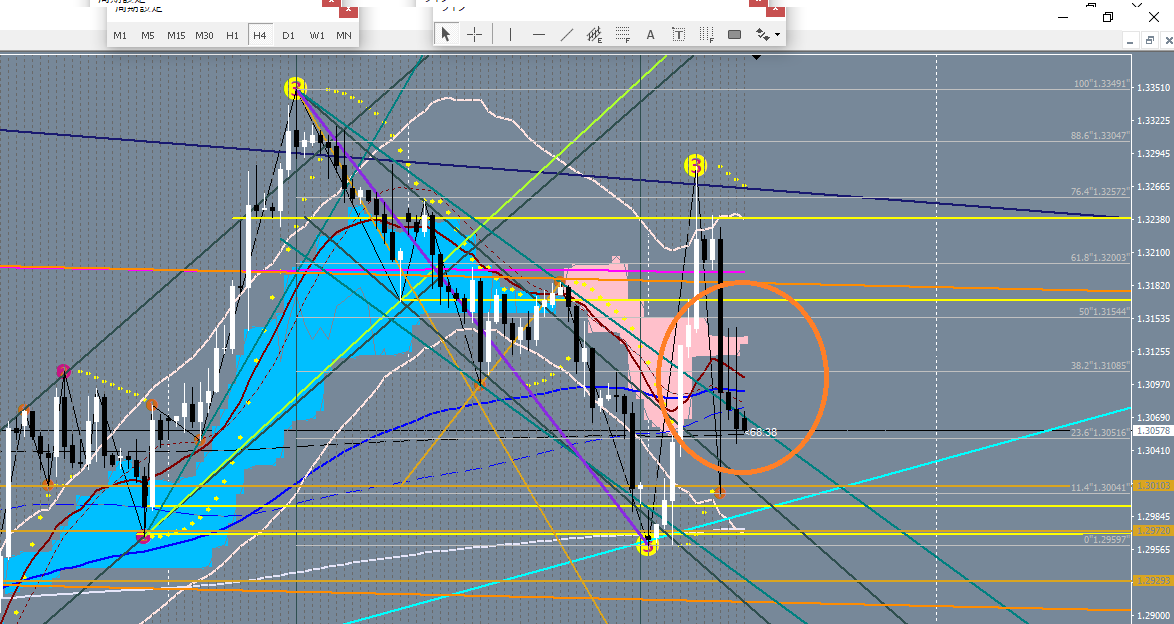This screenshot has width=1174, height=624.
Task: Choose the vertical line drawing tool
Action: (510, 34)
